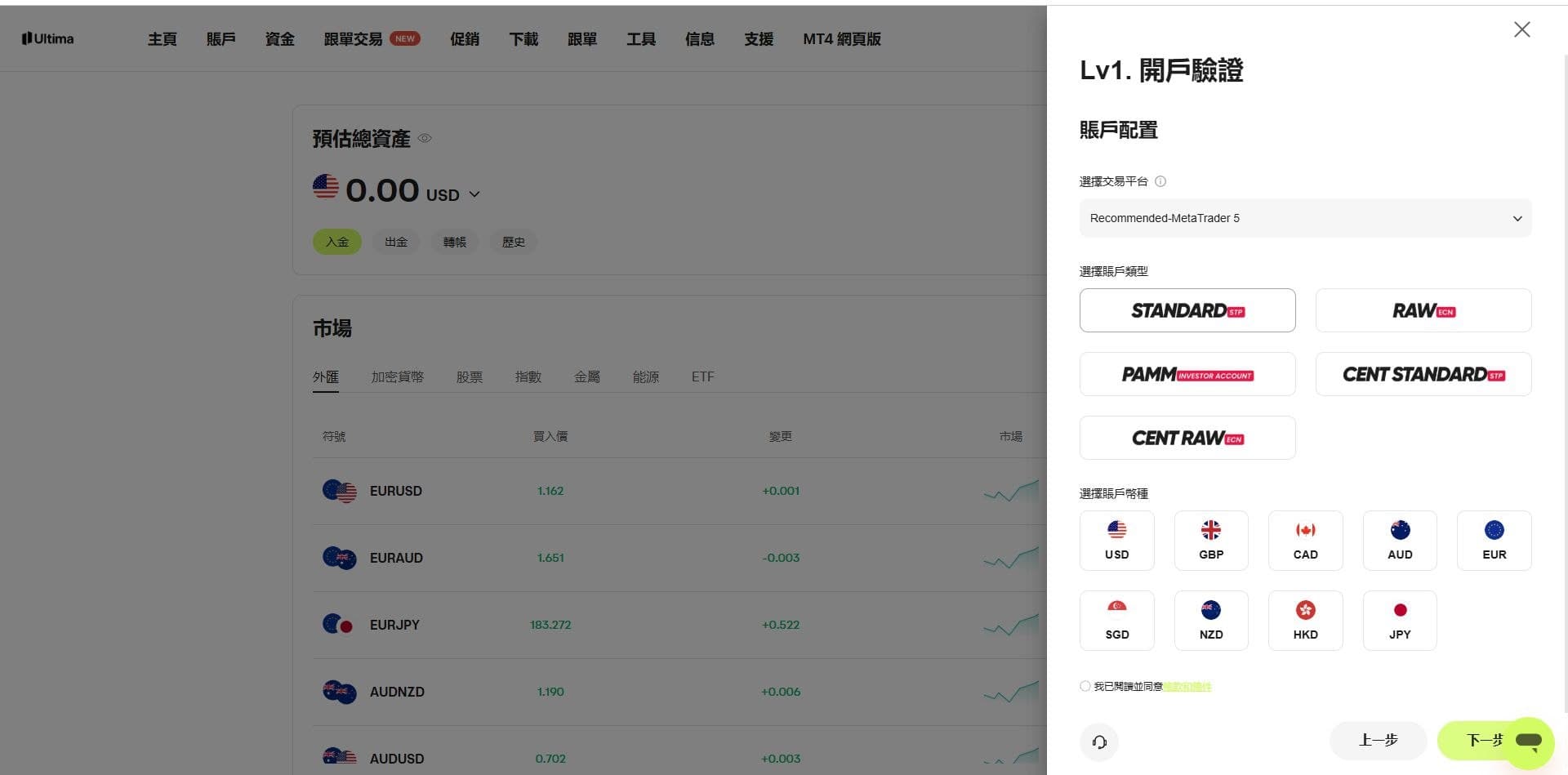The image size is (1568, 775).
Task: Open 信息 menu in top navigation
Action: click(700, 39)
